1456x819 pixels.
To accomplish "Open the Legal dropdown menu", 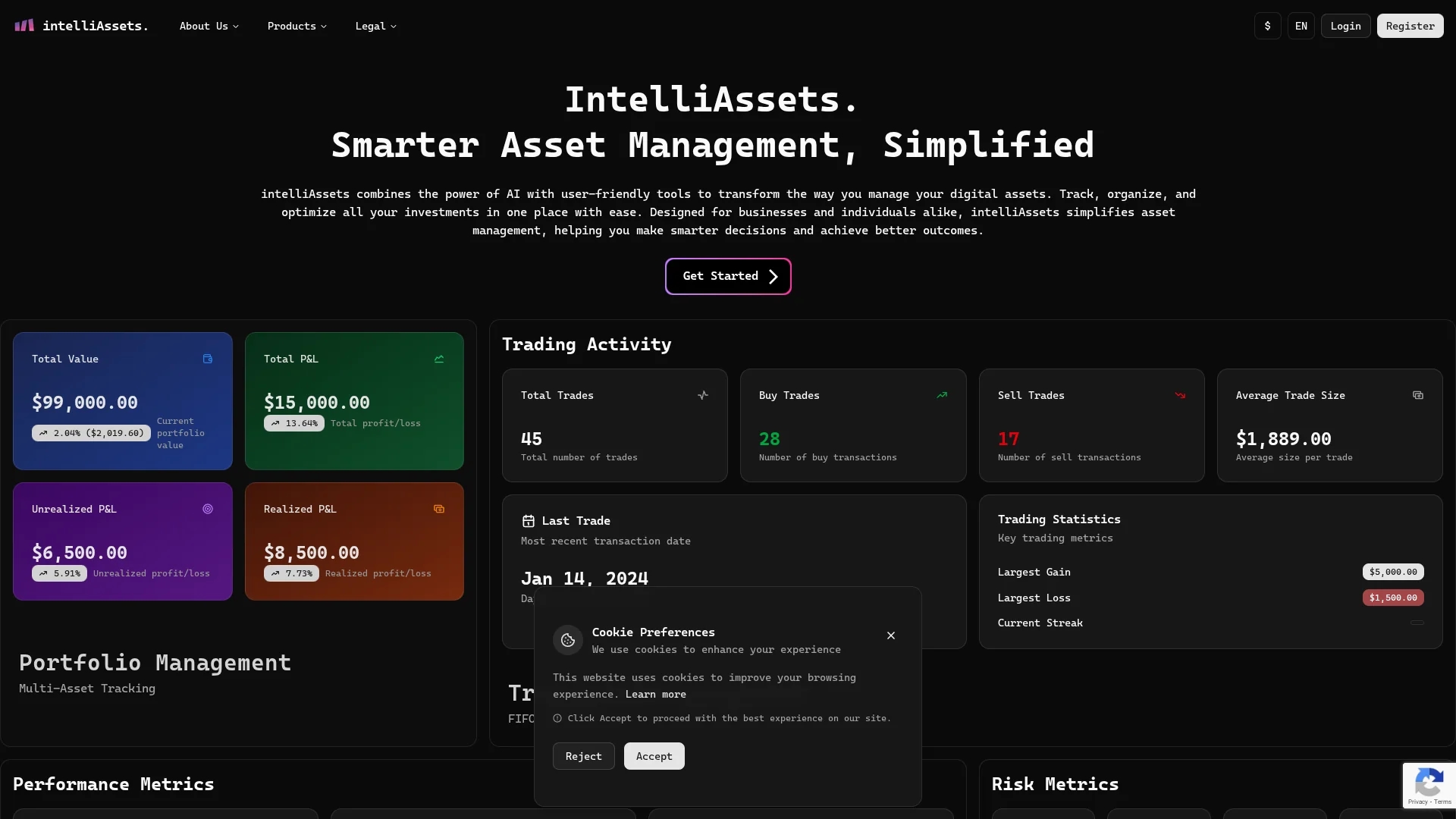I will pos(376,26).
